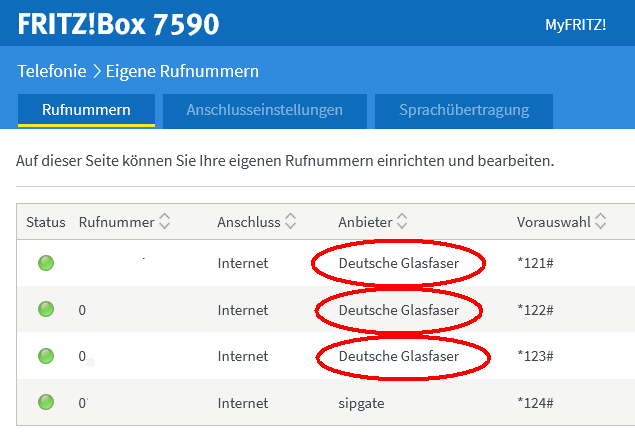Image resolution: width=635 pixels, height=435 pixels.
Task: Click the Status column header
Action: click(46, 222)
